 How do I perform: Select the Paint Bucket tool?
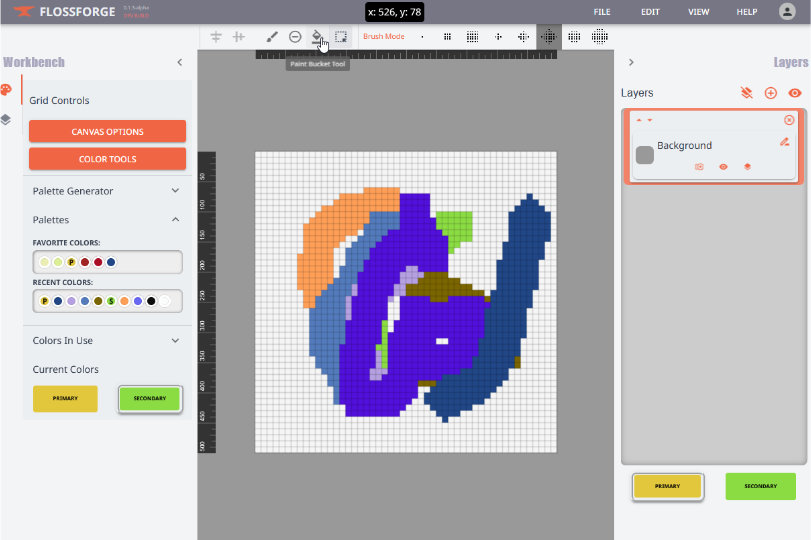[x=317, y=36]
